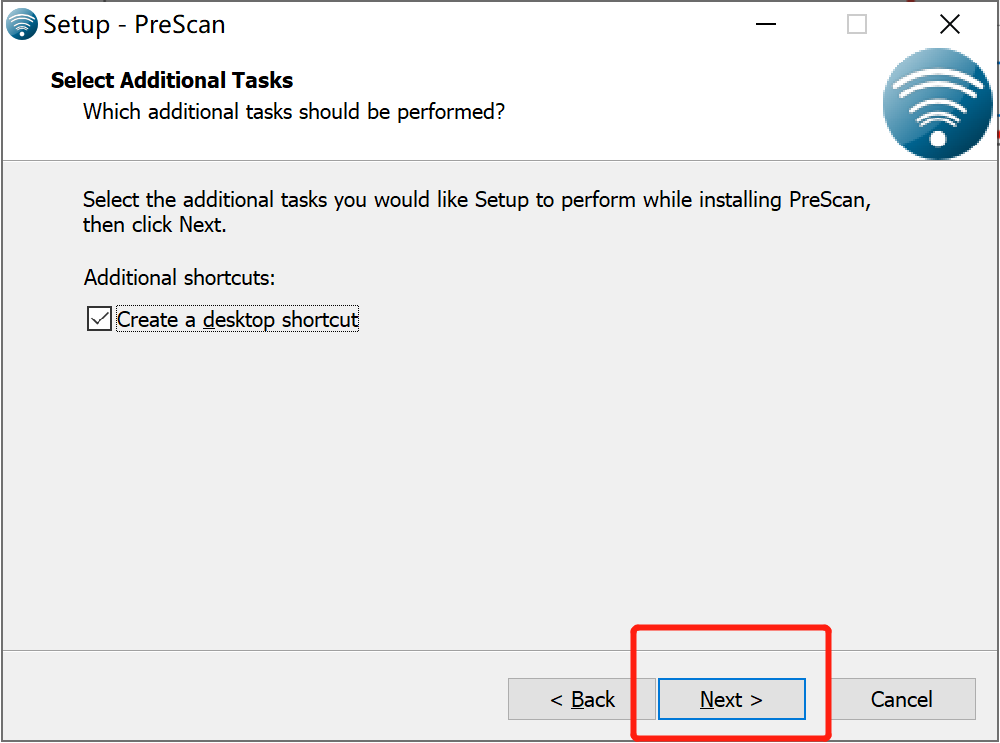Click "Select the additional tasks" instruction sentence
This screenshot has height=743, width=1000.
(x=476, y=200)
